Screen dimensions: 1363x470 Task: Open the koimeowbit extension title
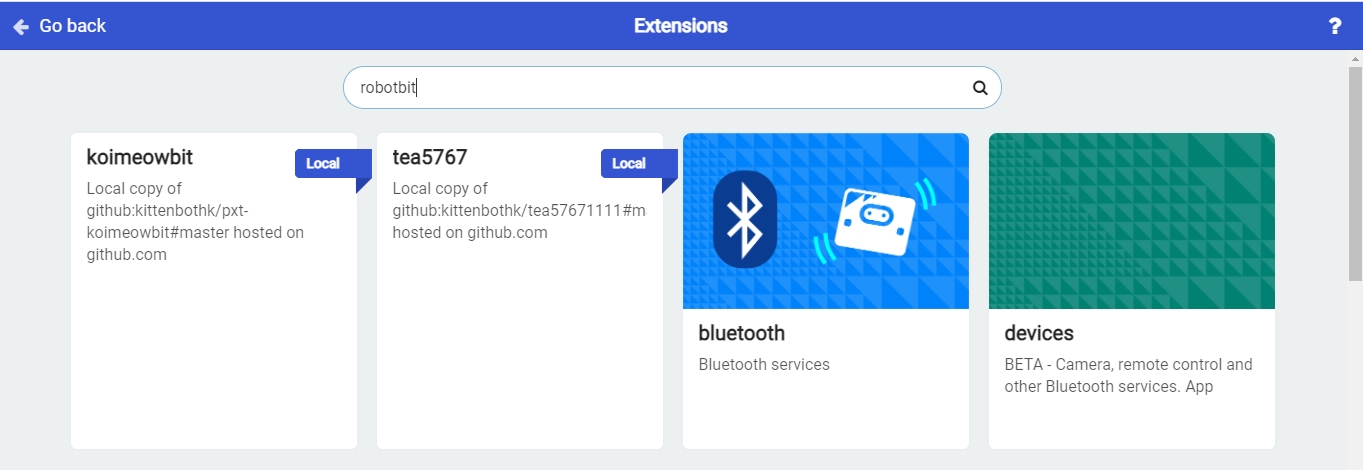[x=139, y=157]
